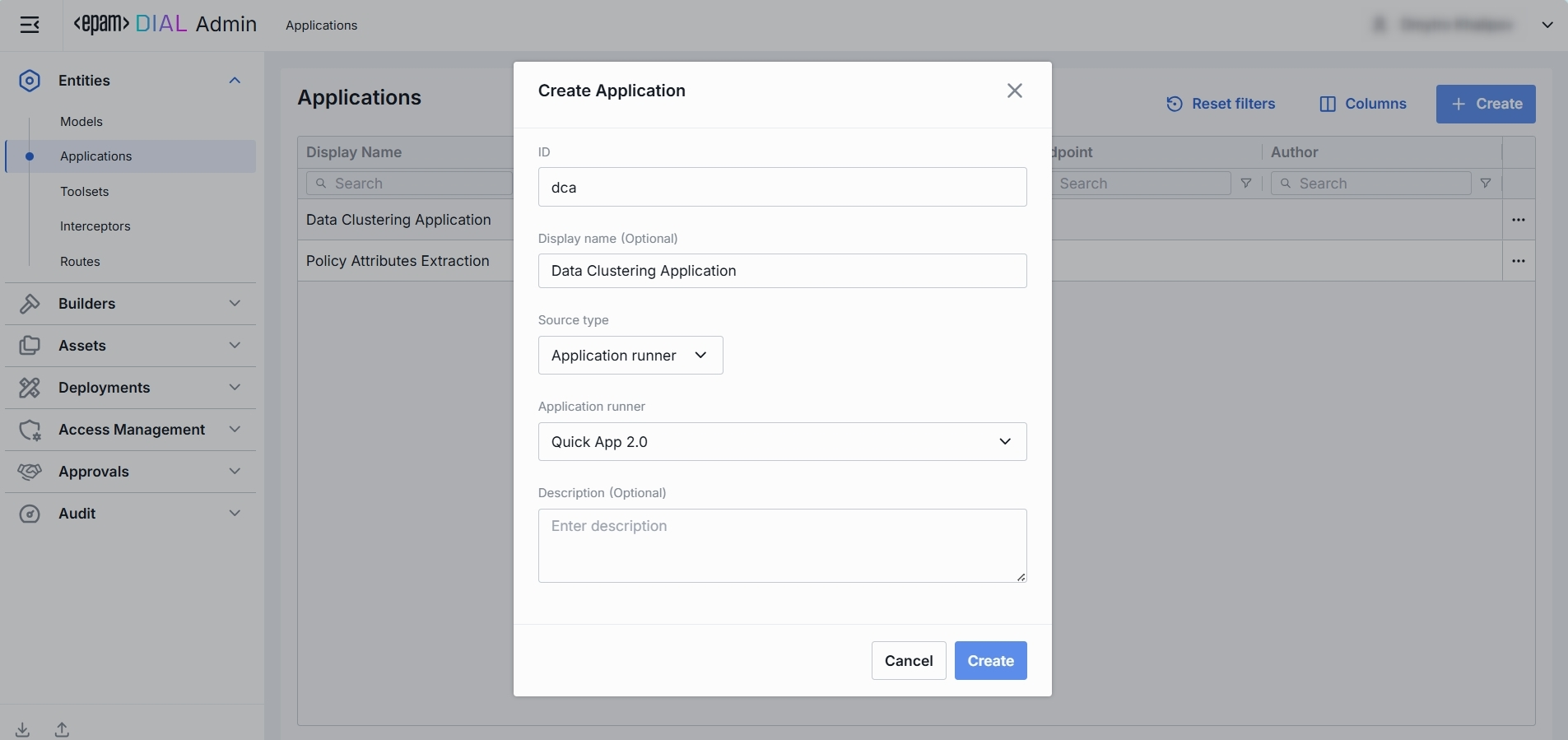This screenshot has width=1568, height=740.
Task: Open Author column filter icon
Action: (x=1486, y=184)
